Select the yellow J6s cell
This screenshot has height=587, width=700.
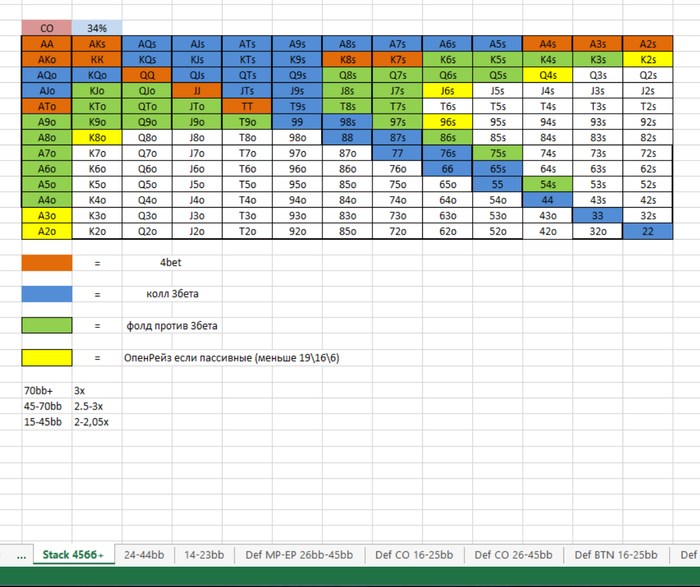point(448,91)
